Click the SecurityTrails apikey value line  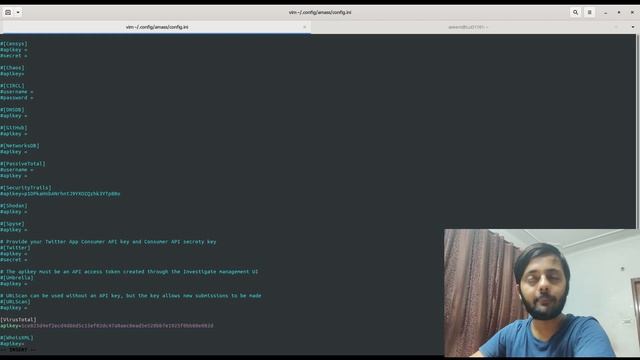60,194
